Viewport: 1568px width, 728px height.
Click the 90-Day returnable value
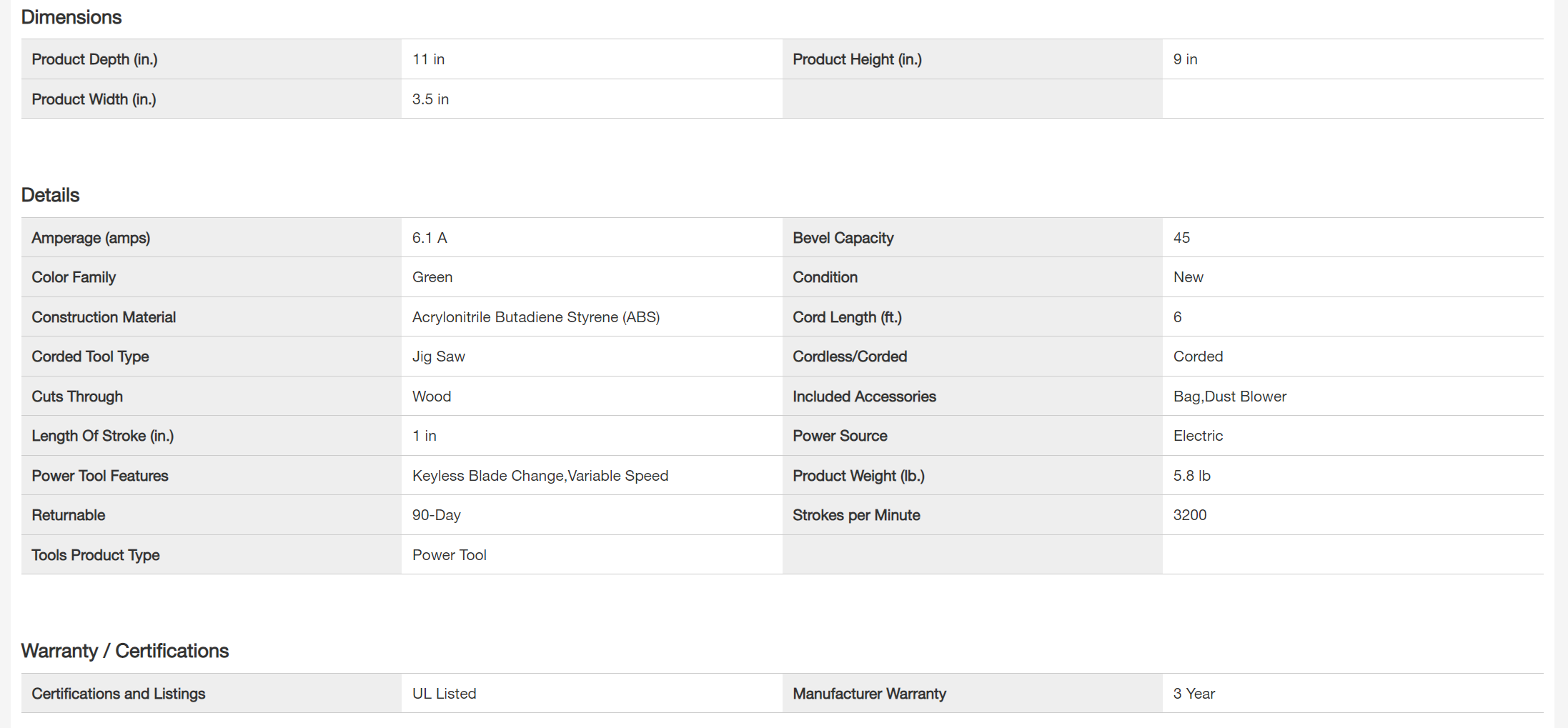[436, 515]
